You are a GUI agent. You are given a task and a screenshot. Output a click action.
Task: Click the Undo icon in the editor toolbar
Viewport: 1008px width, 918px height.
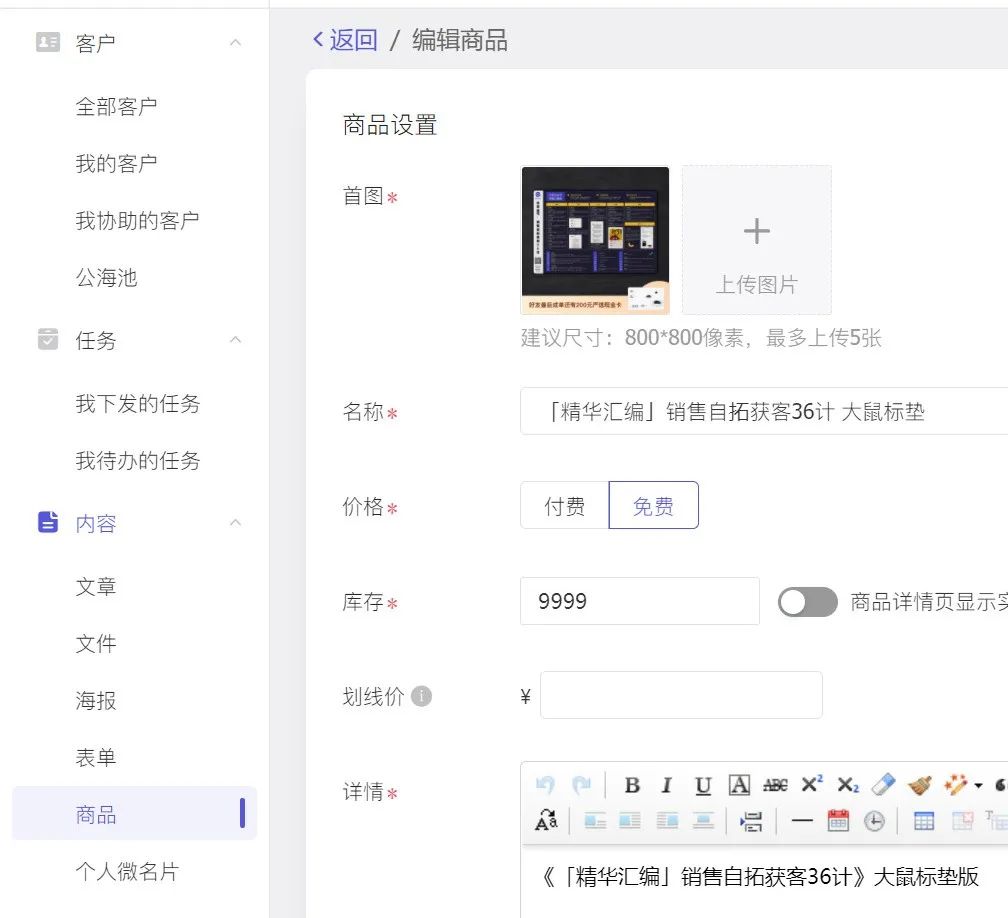pyautogui.click(x=548, y=784)
